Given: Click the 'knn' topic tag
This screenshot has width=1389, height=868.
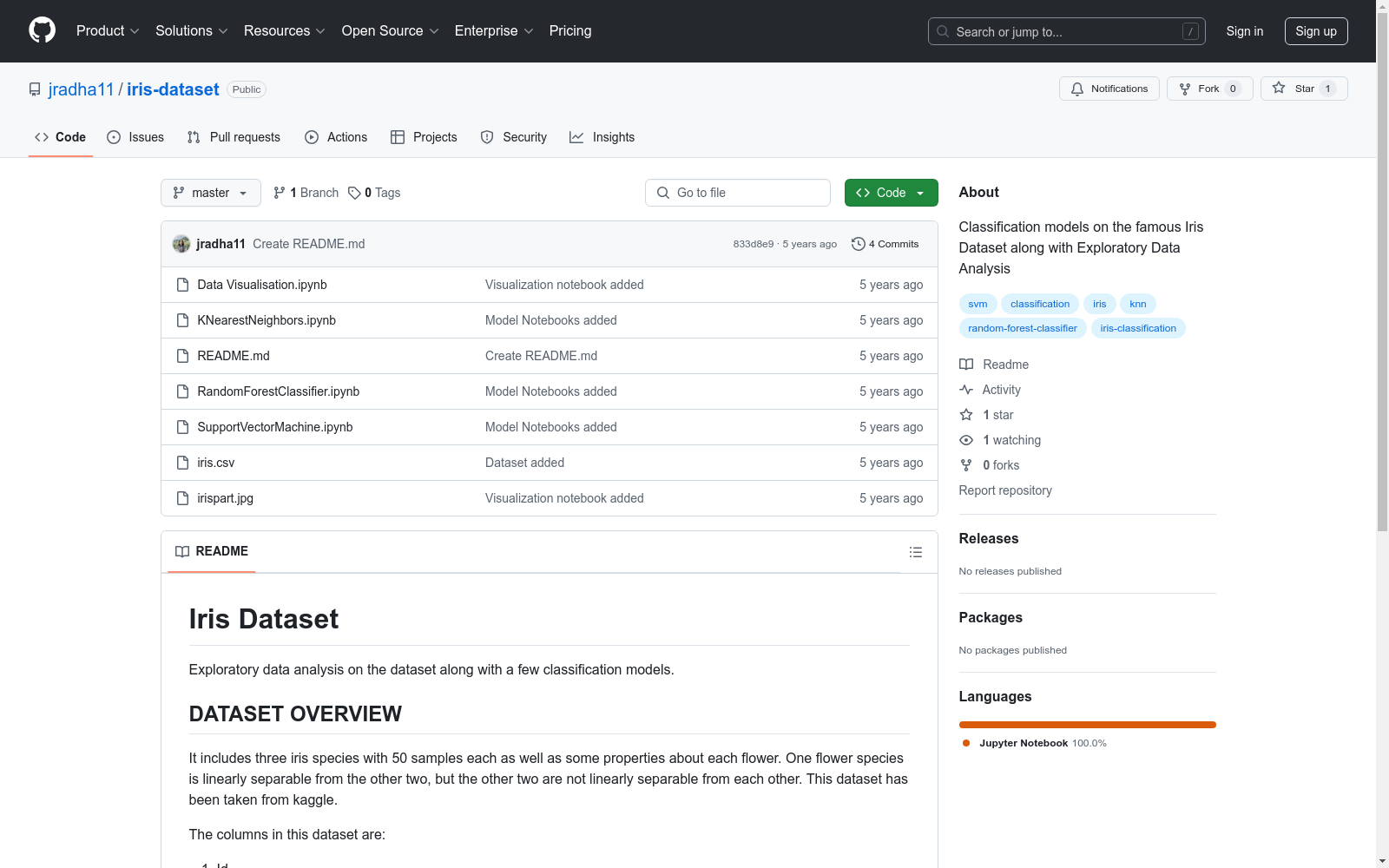Looking at the screenshot, I should [x=1138, y=304].
